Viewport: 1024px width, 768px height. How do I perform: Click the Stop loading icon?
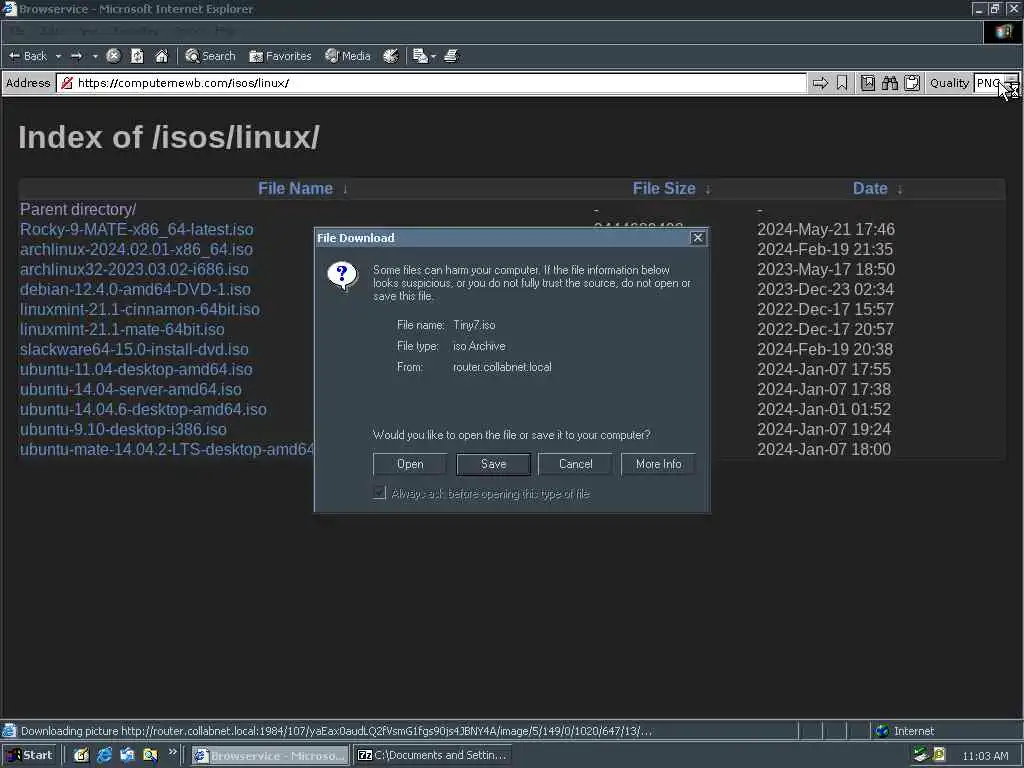coord(113,56)
